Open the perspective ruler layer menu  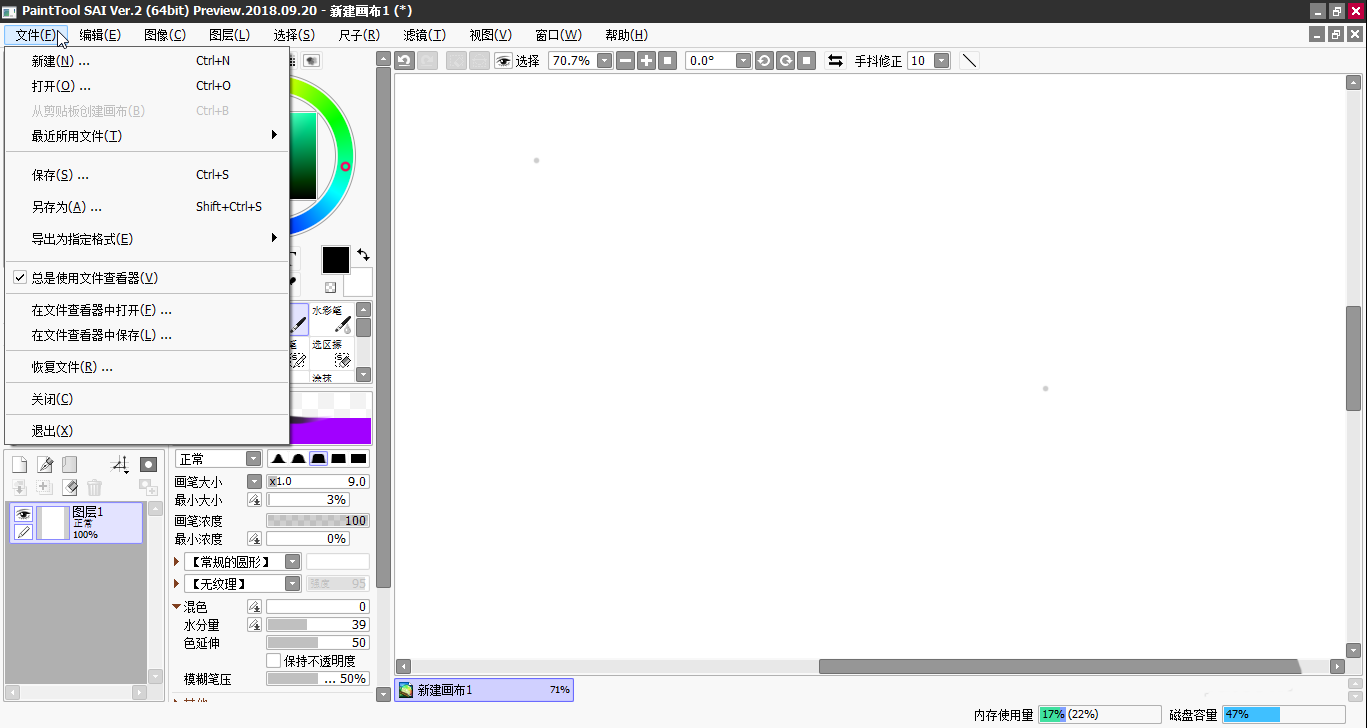pyautogui.click(x=120, y=465)
